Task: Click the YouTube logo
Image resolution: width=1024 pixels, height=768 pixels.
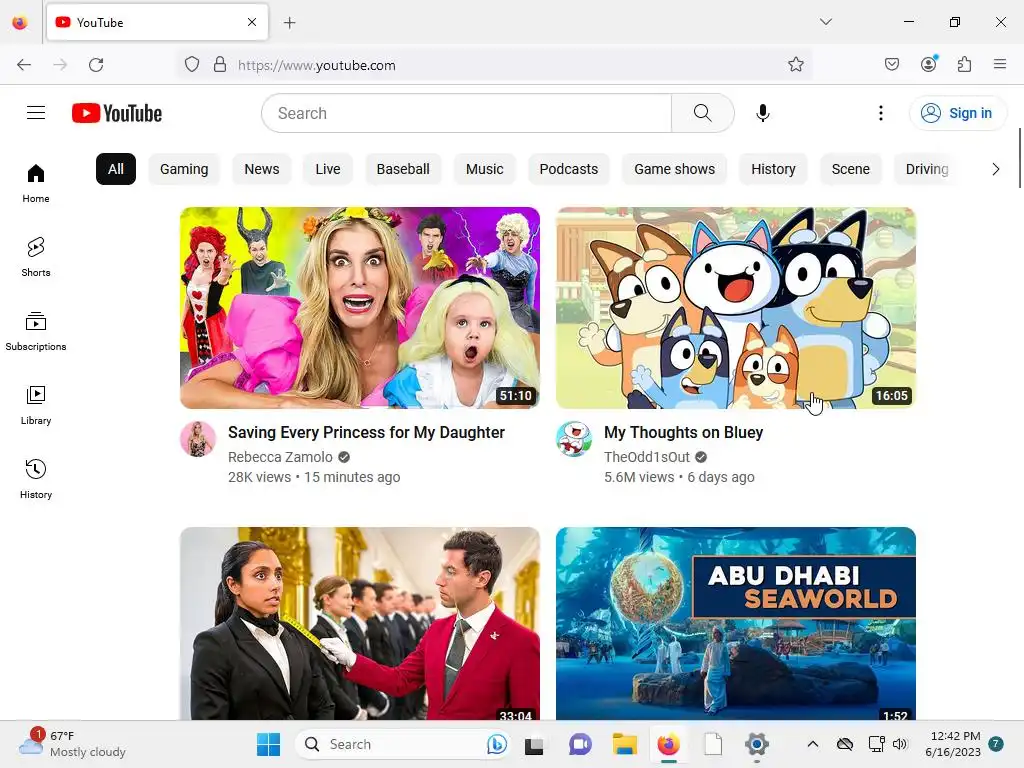Action: point(117,113)
